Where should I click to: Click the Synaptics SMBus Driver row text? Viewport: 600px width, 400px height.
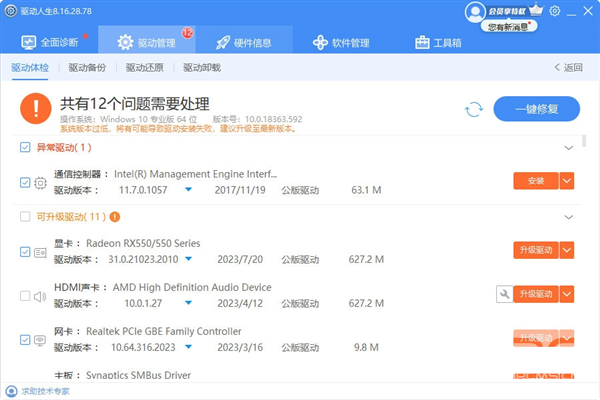139,375
